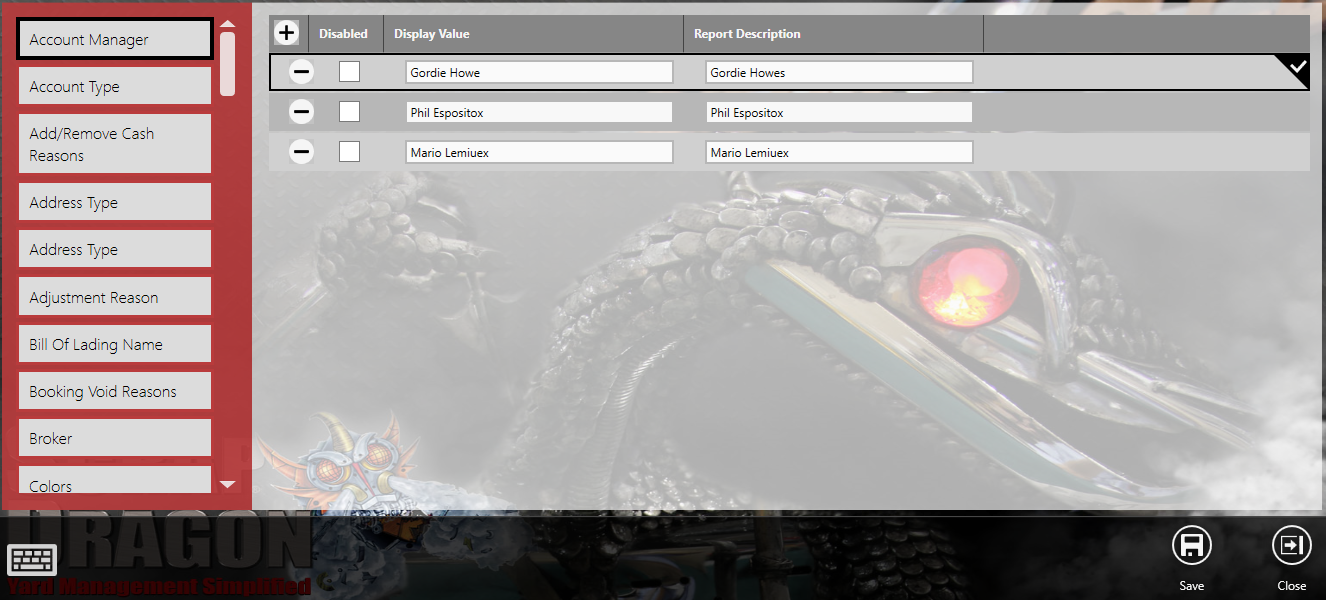1326x600 pixels.
Task: Edit the Phil Espositox display value field
Action: (x=539, y=112)
